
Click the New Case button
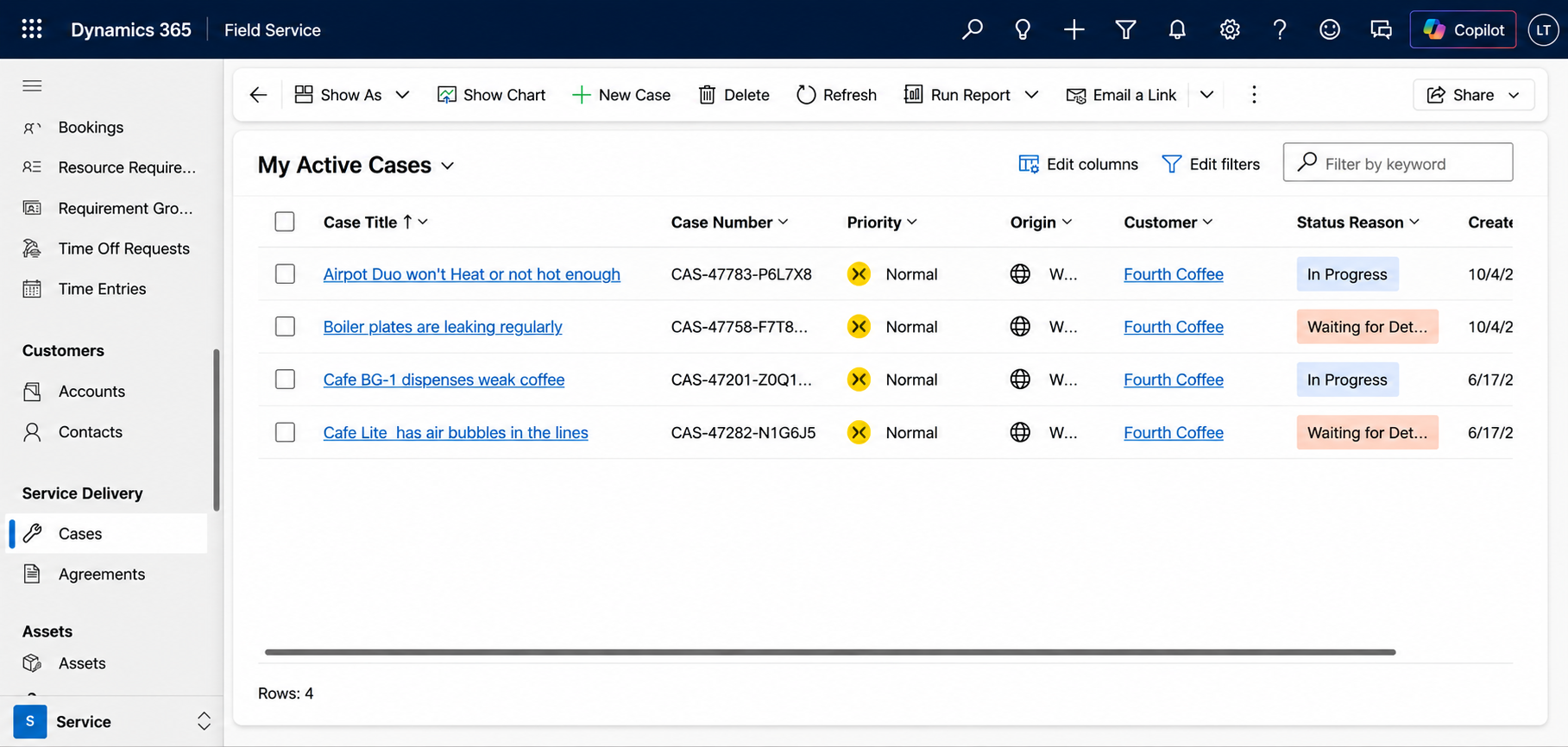coord(621,95)
